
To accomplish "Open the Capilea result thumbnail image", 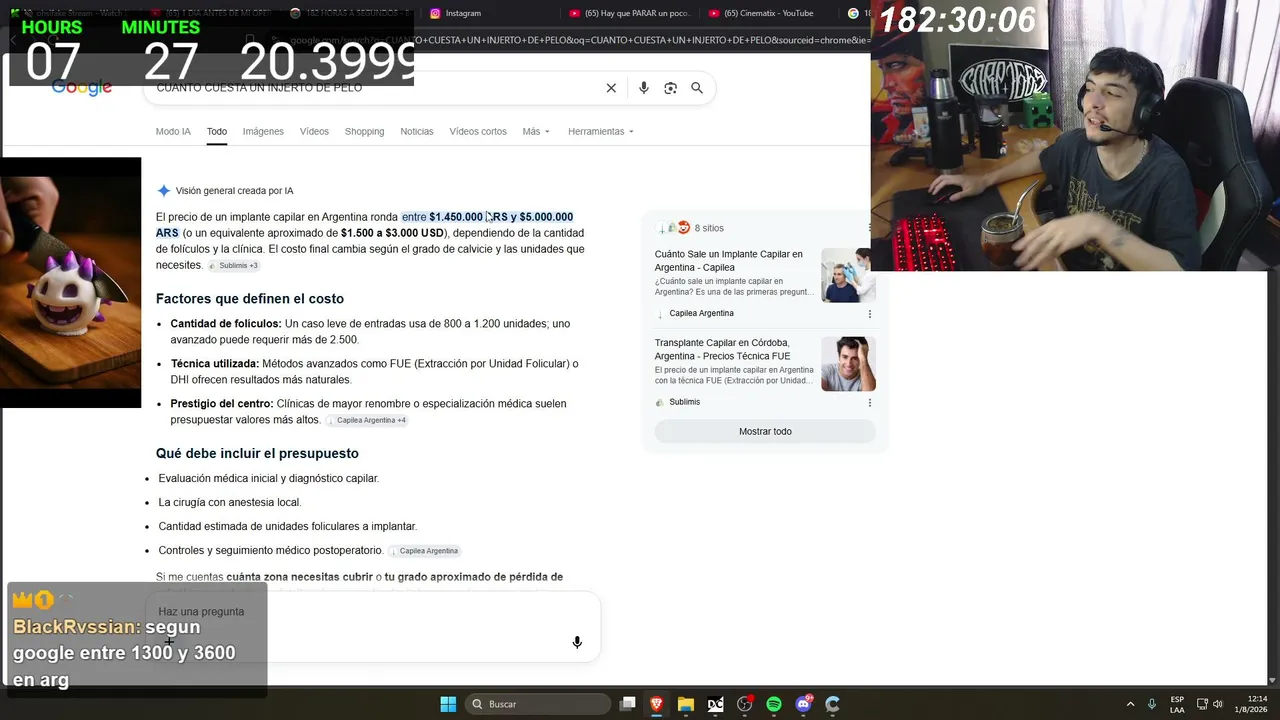I will (848, 275).
